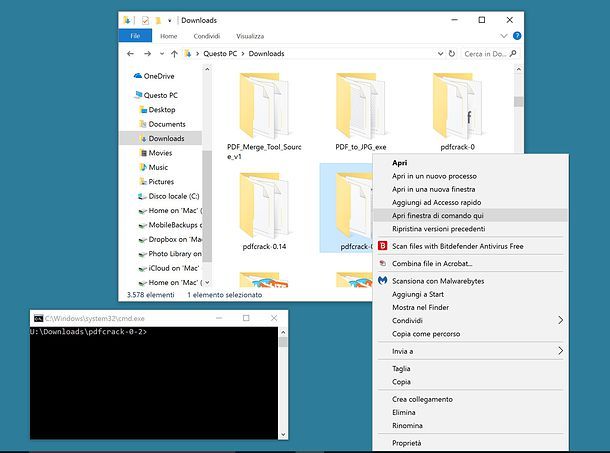This screenshot has width=610, height=453.
Task: Choose Ripristina versioni precedenti
Action: pos(438,229)
